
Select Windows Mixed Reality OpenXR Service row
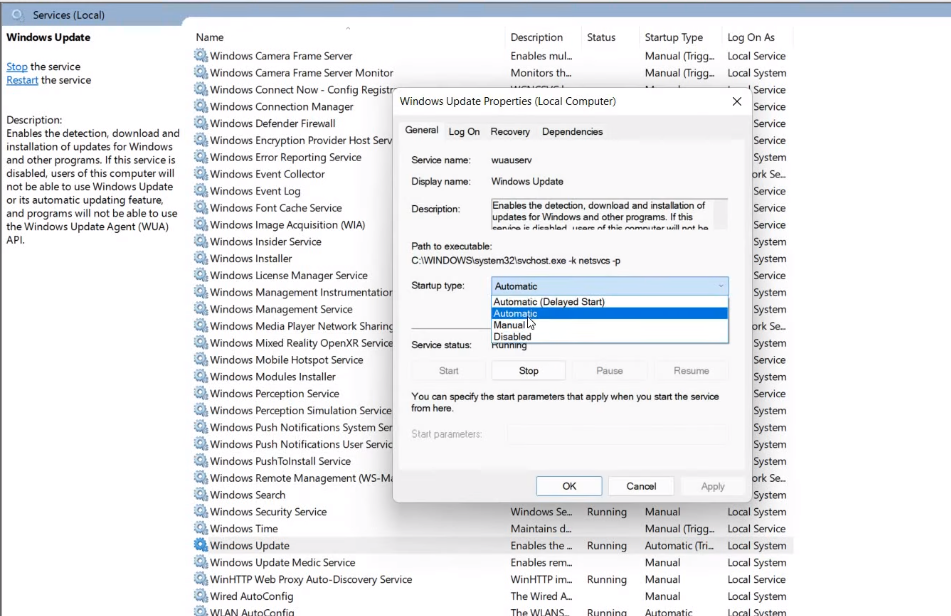click(292, 343)
